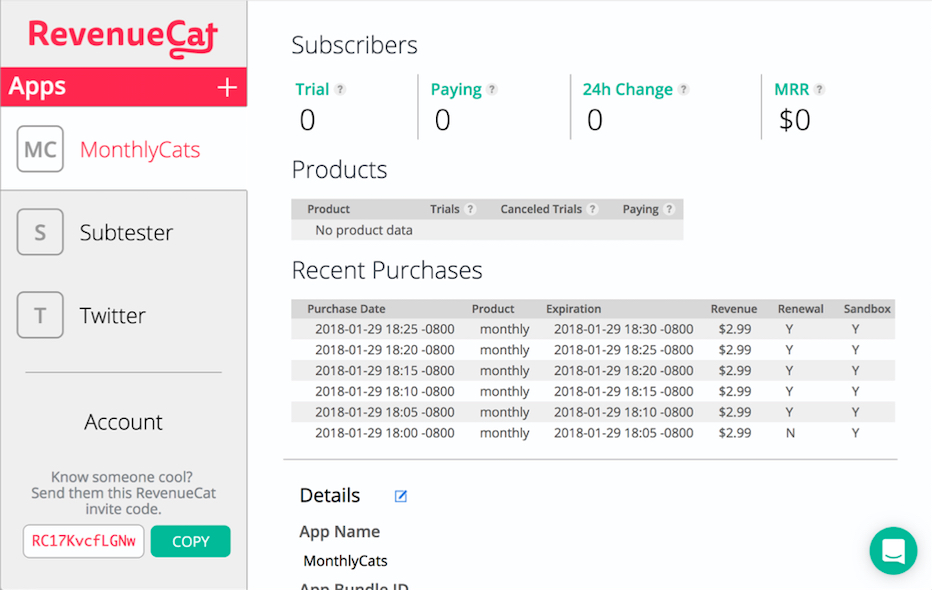Screen dimensions: 932x590
Task: Click the Product header in Recent Purchases
Action: 493,309
